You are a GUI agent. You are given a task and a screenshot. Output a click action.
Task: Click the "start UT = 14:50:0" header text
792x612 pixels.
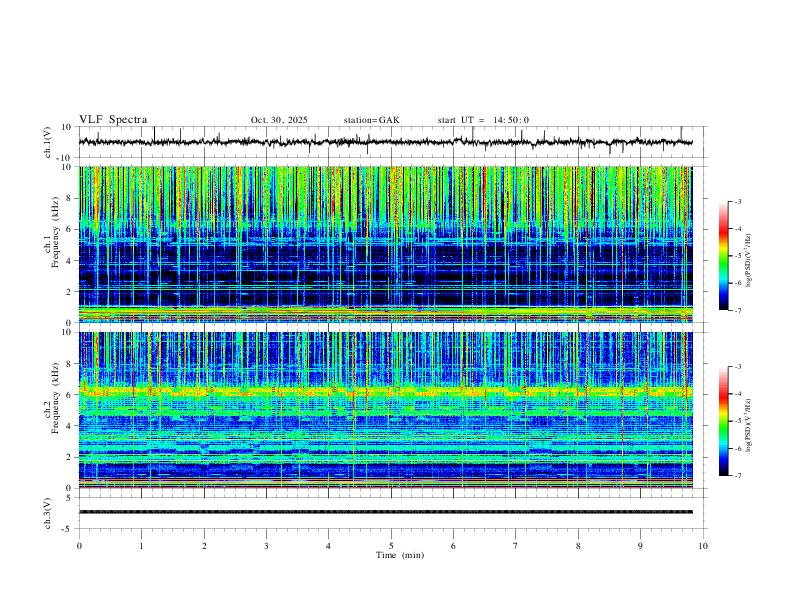point(483,120)
